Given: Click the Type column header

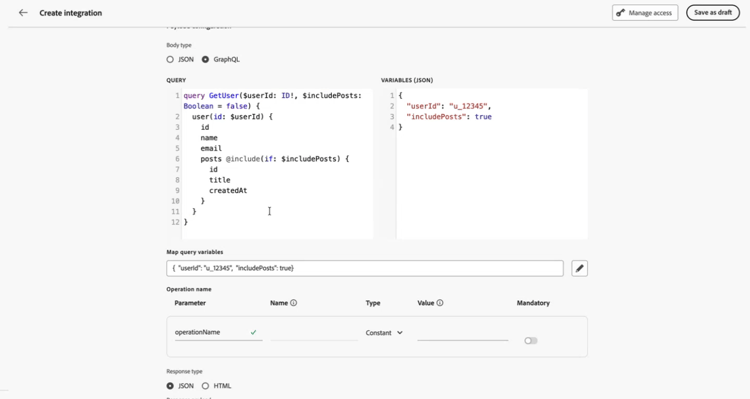Looking at the screenshot, I should (373, 303).
